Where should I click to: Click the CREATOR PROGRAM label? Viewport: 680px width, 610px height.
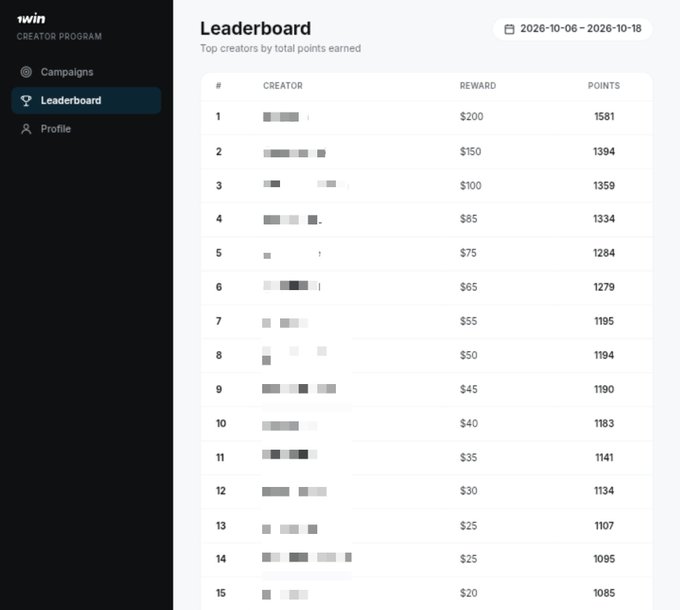click(x=59, y=36)
